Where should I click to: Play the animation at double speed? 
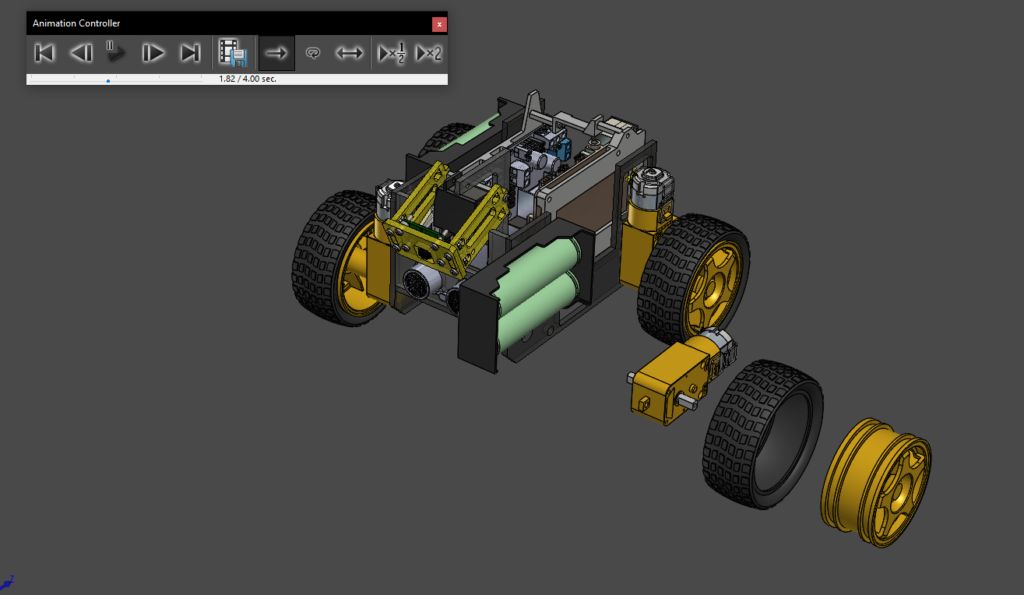[x=428, y=53]
